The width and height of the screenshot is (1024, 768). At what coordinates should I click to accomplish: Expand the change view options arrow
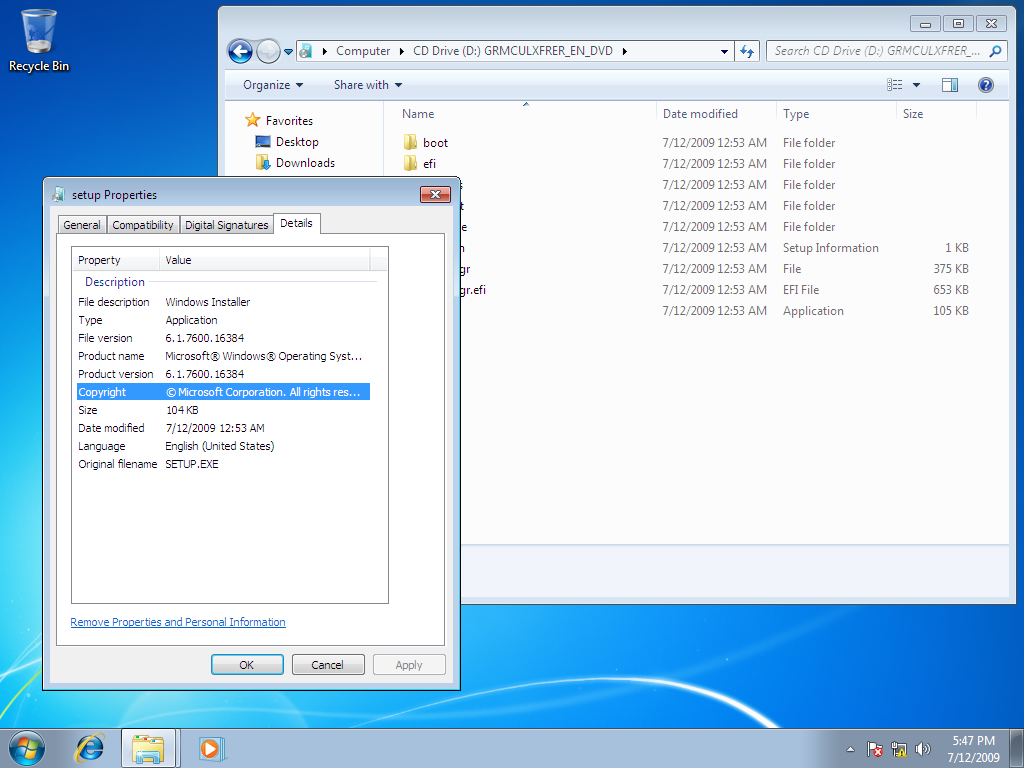[916, 85]
